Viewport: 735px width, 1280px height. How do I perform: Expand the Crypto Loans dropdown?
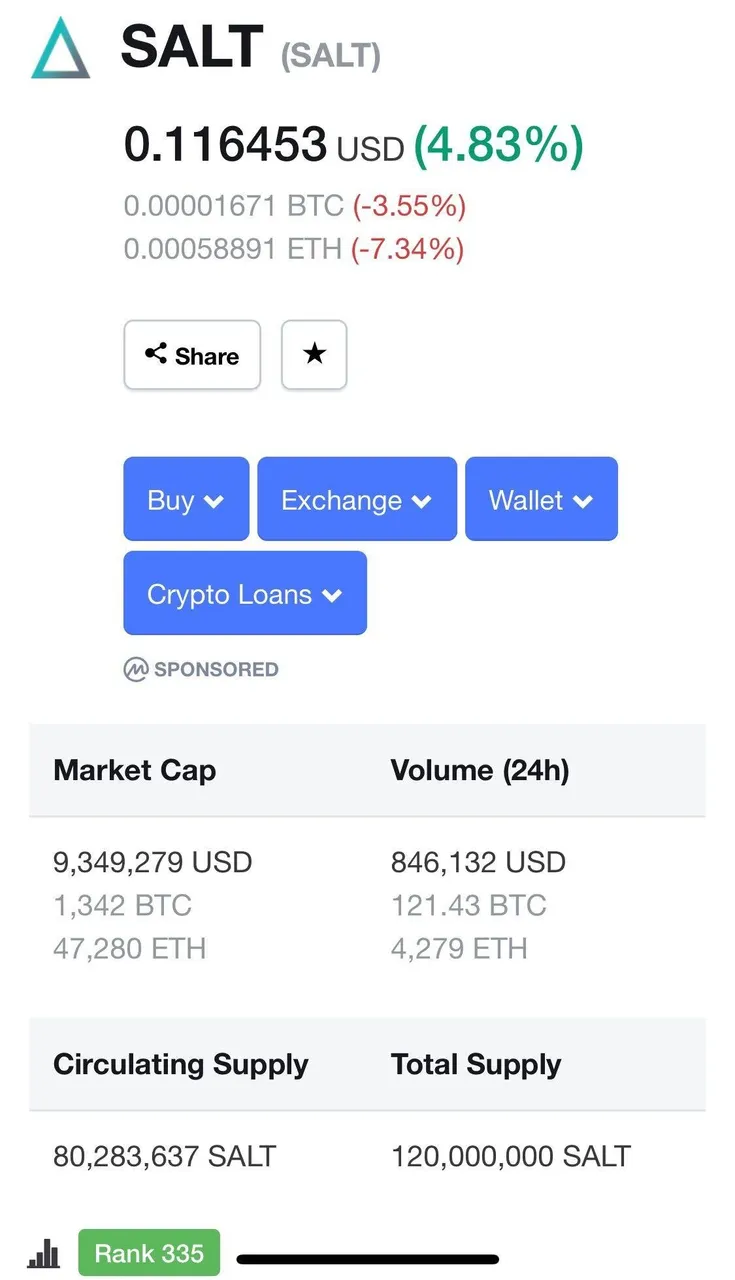tap(245, 593)
